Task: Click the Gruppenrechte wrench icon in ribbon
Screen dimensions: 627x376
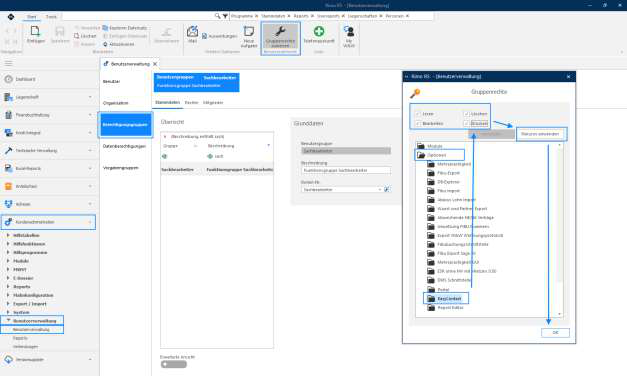Action: coord(280,31)
